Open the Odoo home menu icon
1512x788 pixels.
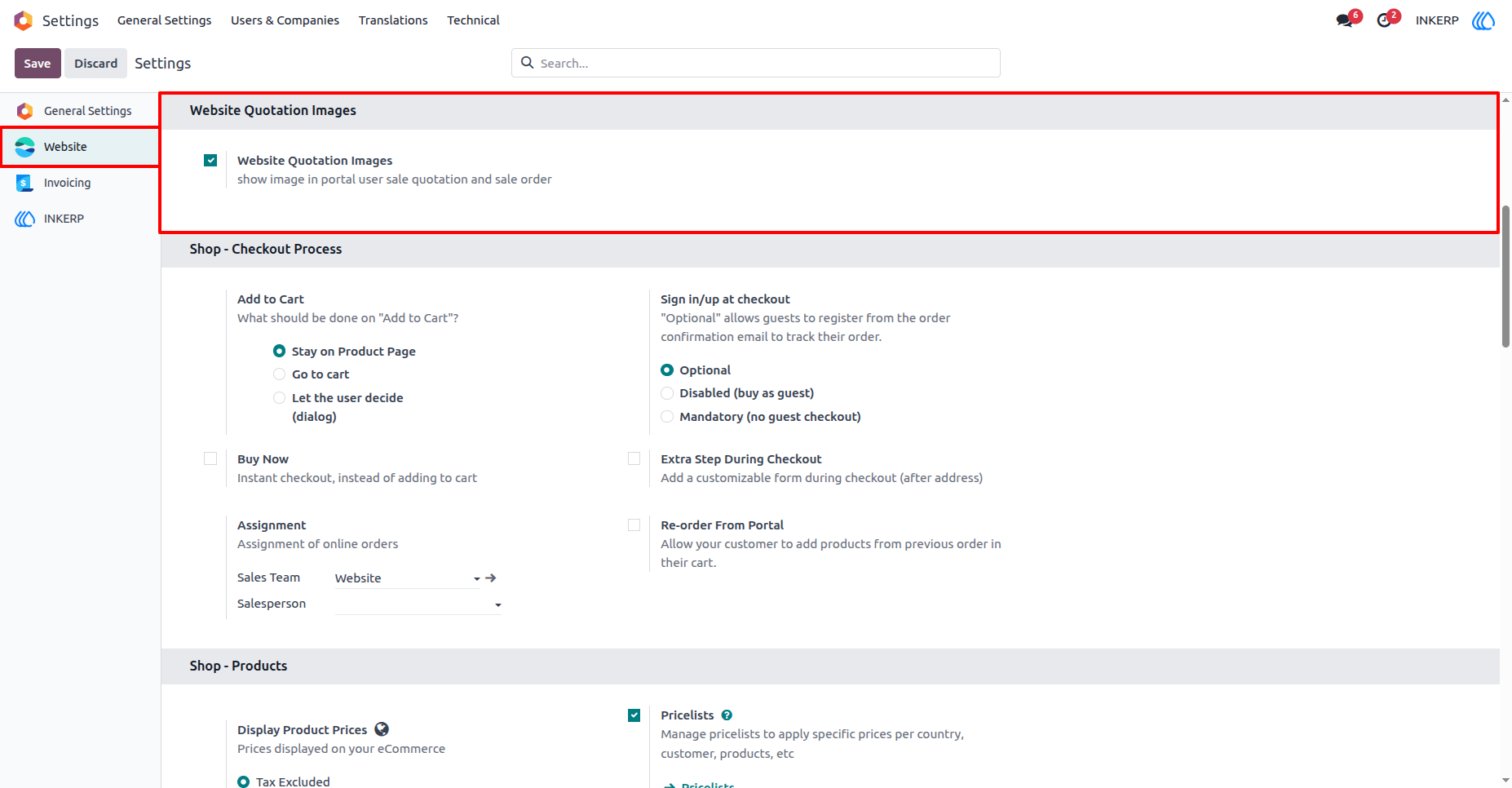click(x=24, y=20)
